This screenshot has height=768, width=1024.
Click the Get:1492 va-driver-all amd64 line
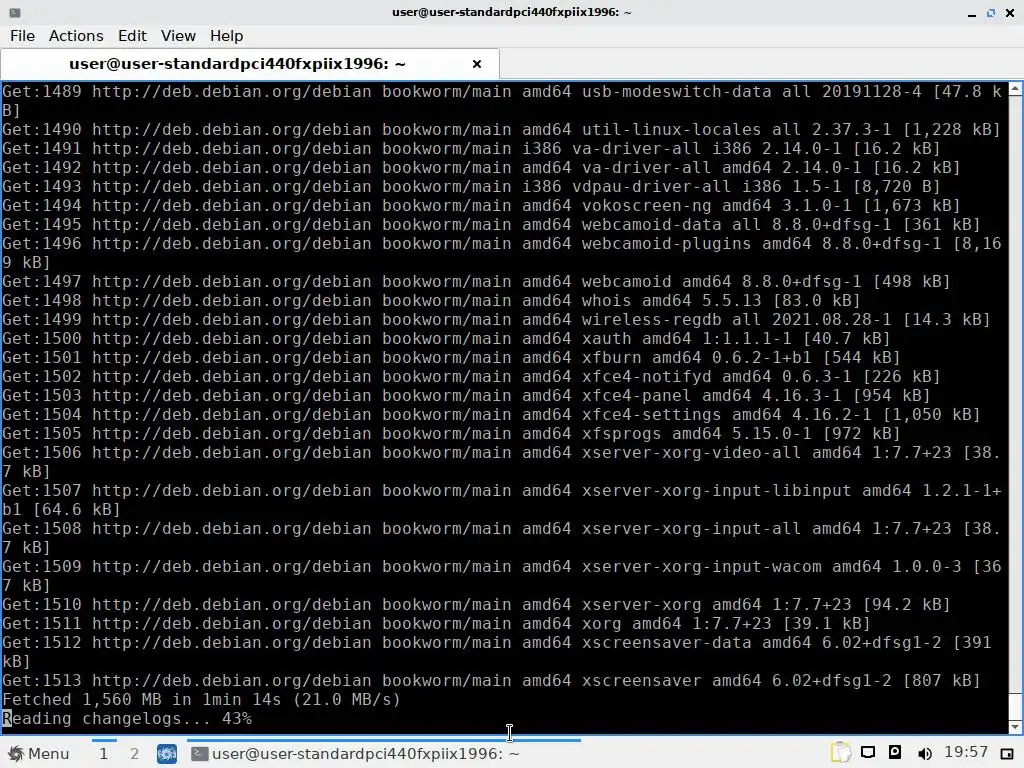click(481, 167)
